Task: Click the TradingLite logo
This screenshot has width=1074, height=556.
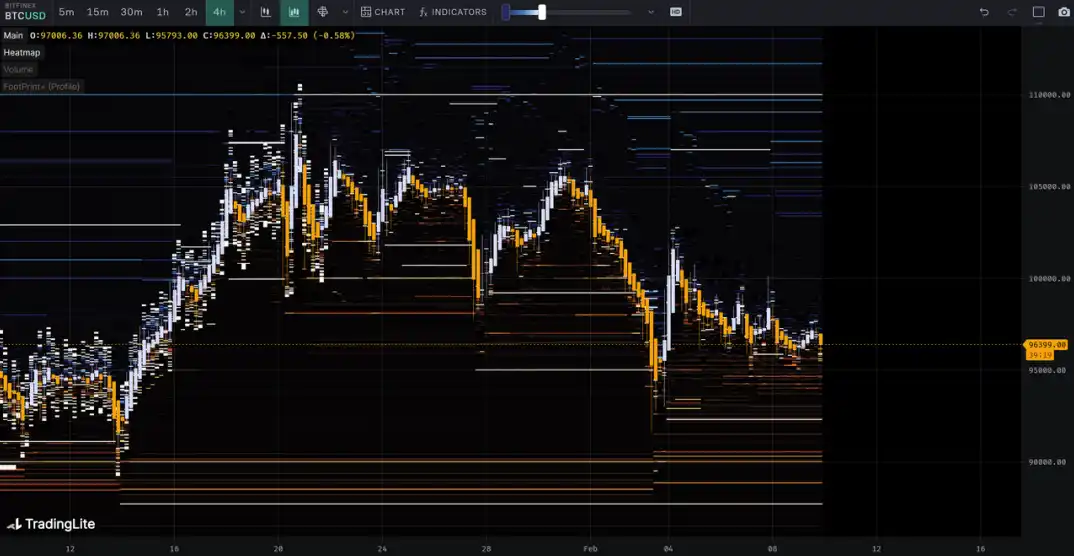Action: pyautogui.click(x=51, y=523)
